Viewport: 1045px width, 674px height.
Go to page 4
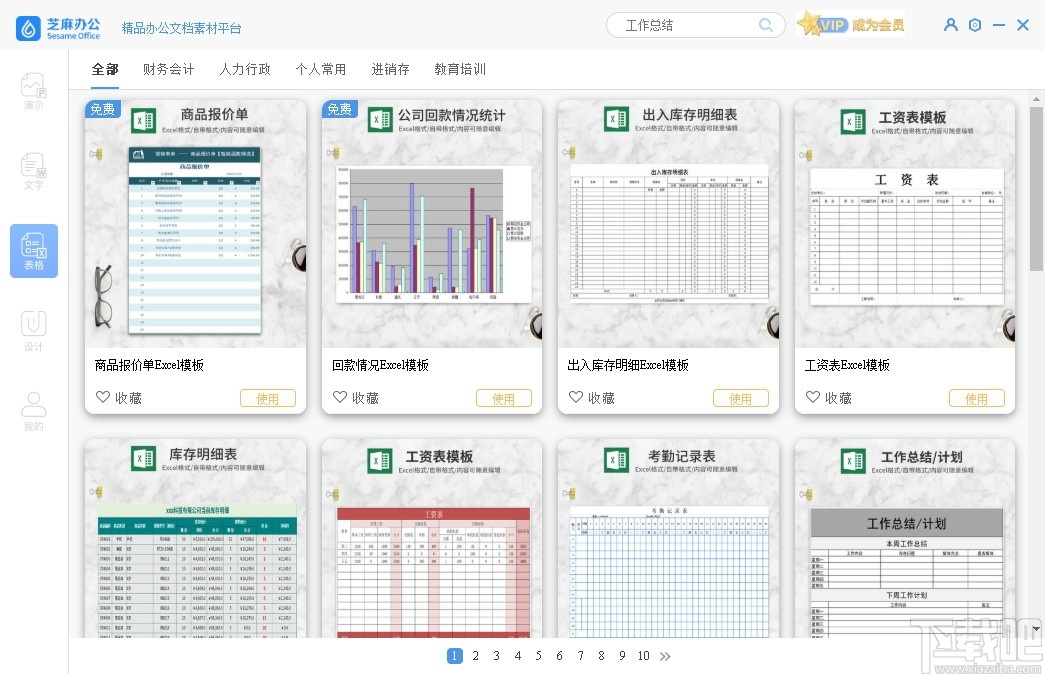pyautogui.click(x=518, y=656)
